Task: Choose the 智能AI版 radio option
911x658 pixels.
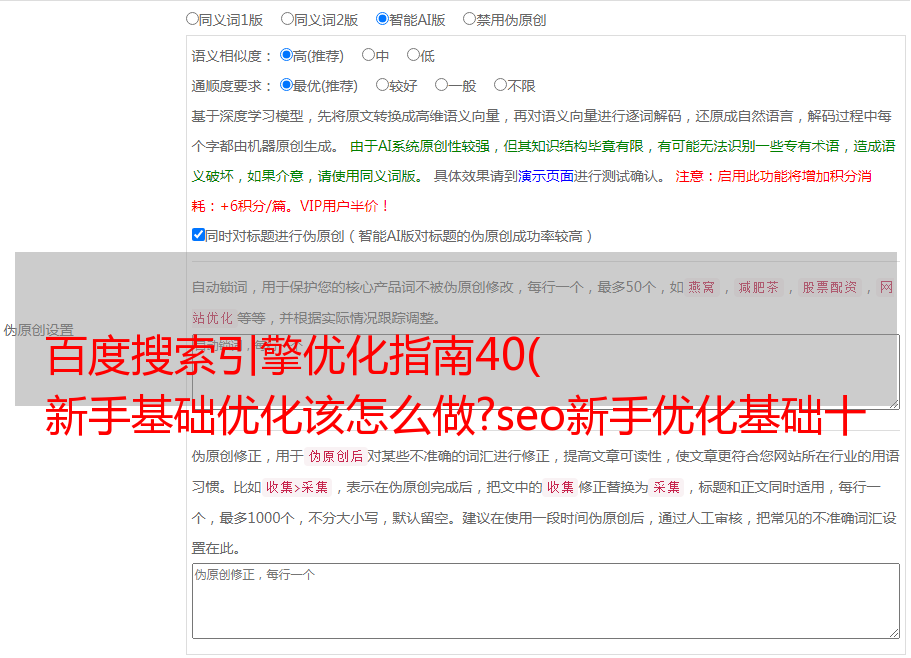Action: (x=382, y=19)
